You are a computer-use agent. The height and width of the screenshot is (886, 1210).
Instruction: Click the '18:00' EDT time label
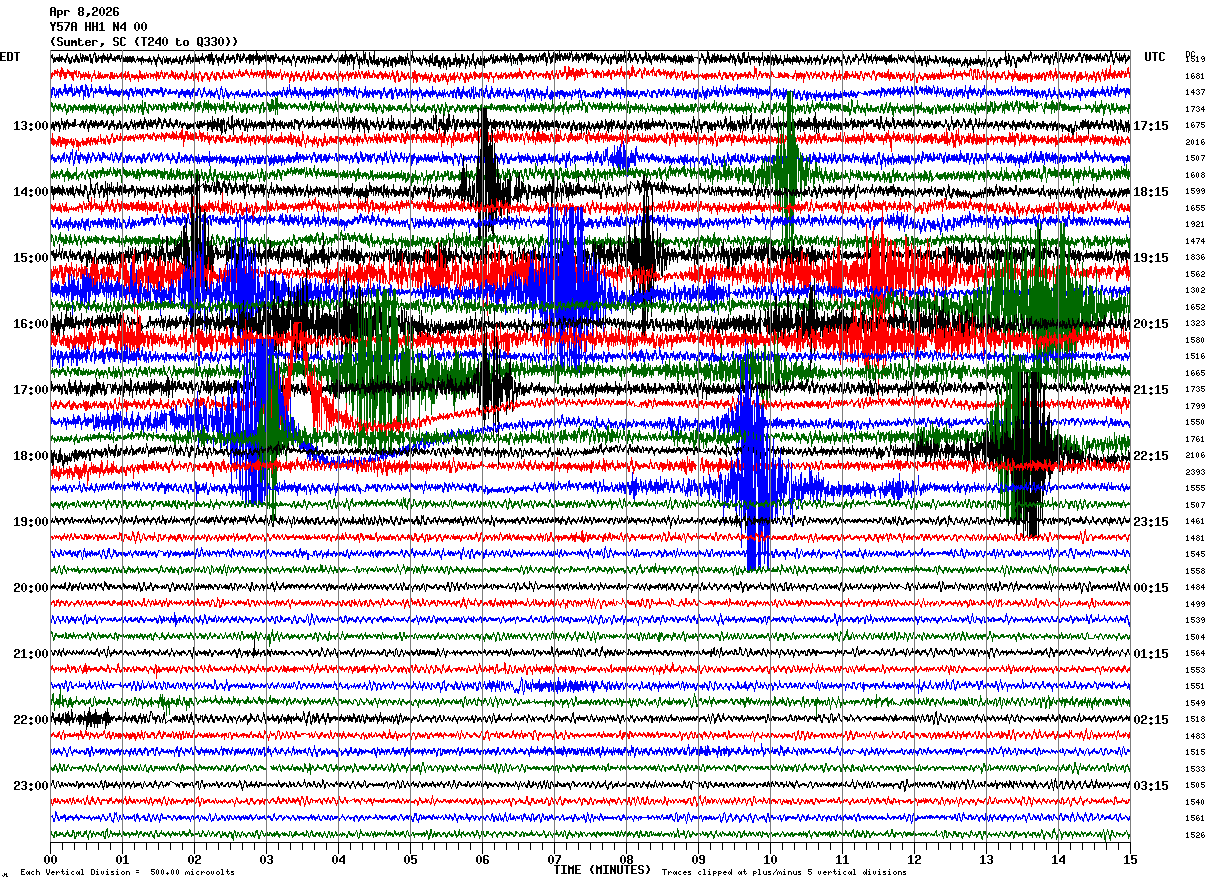tap(31, 456)
